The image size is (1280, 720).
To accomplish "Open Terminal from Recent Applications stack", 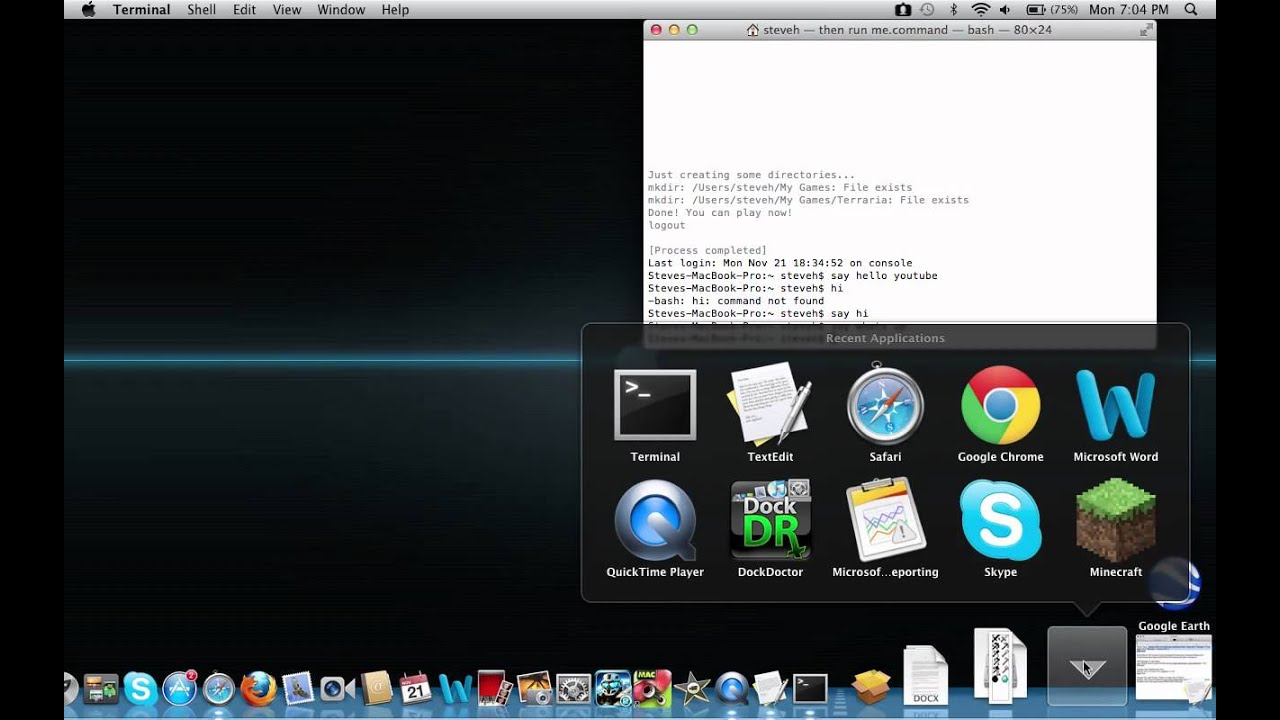I will (655, 405).
